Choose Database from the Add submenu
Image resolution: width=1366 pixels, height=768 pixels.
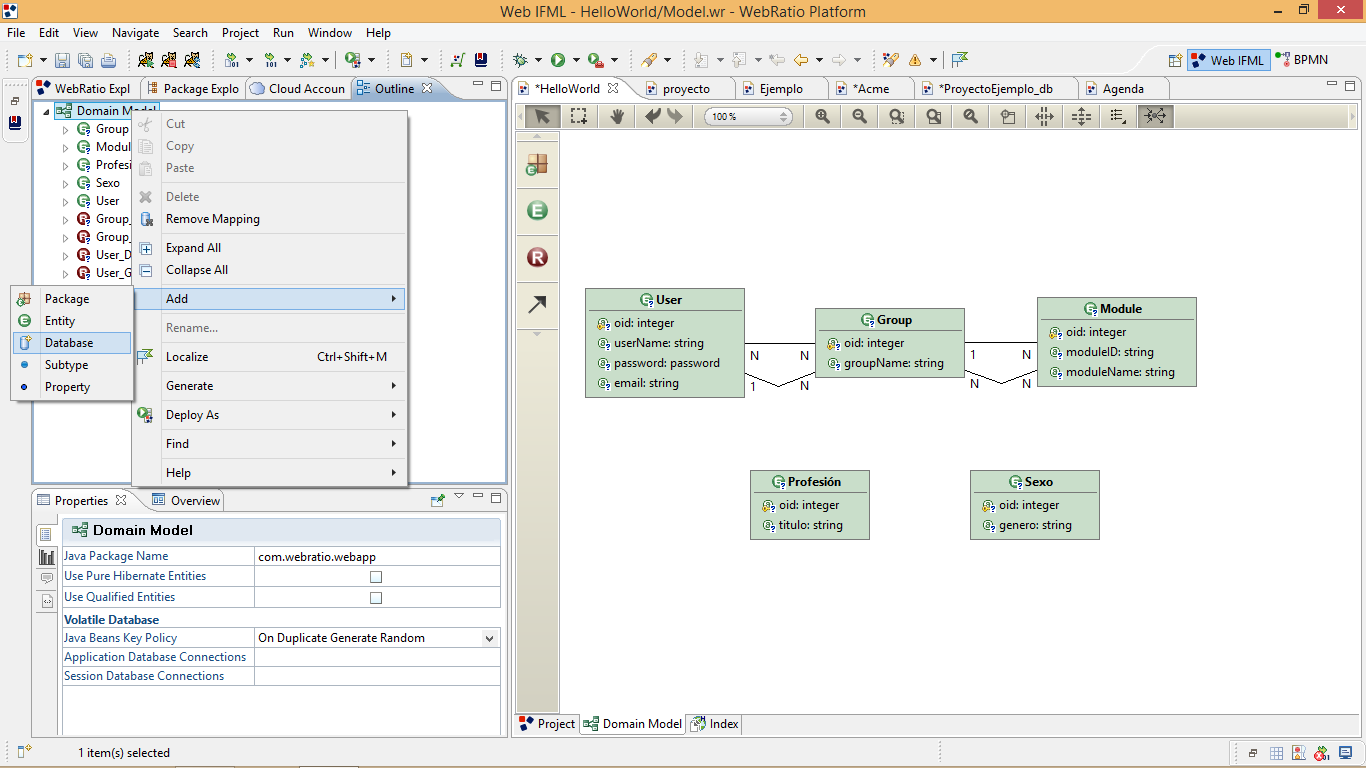point(72,343)
